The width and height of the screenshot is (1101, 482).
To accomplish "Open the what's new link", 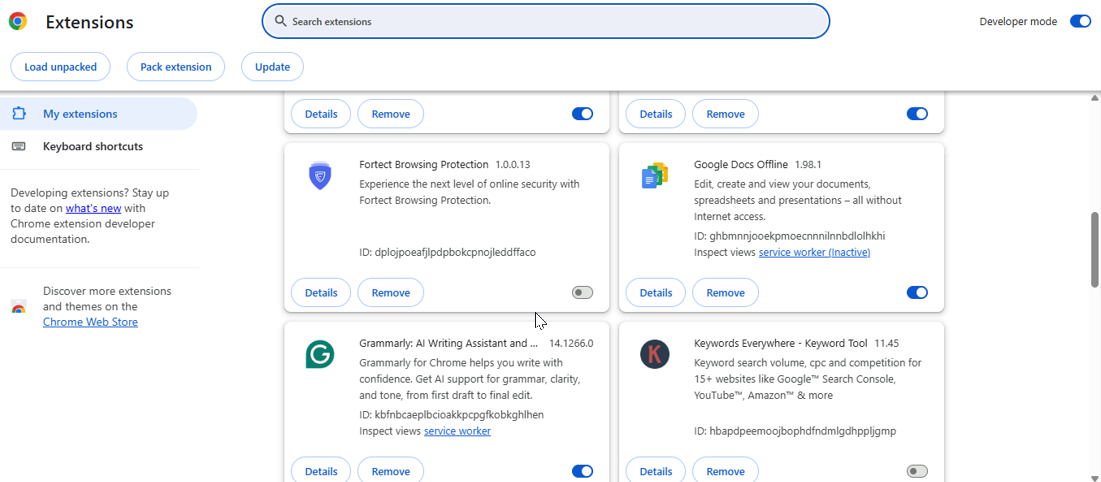I will pyautogui.click(x=93, y=208).
